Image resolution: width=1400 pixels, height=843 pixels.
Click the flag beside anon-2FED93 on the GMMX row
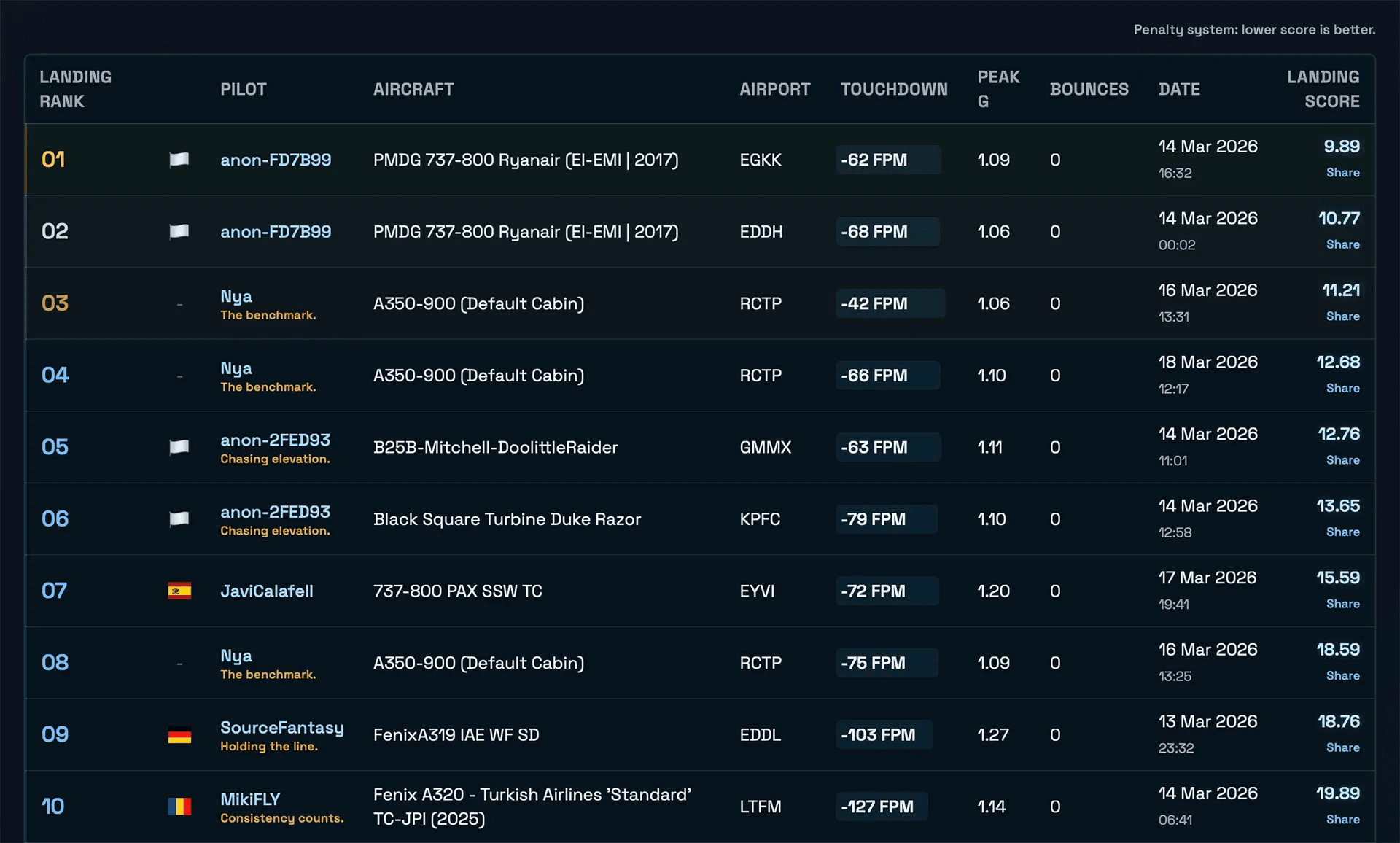(179, 447)
